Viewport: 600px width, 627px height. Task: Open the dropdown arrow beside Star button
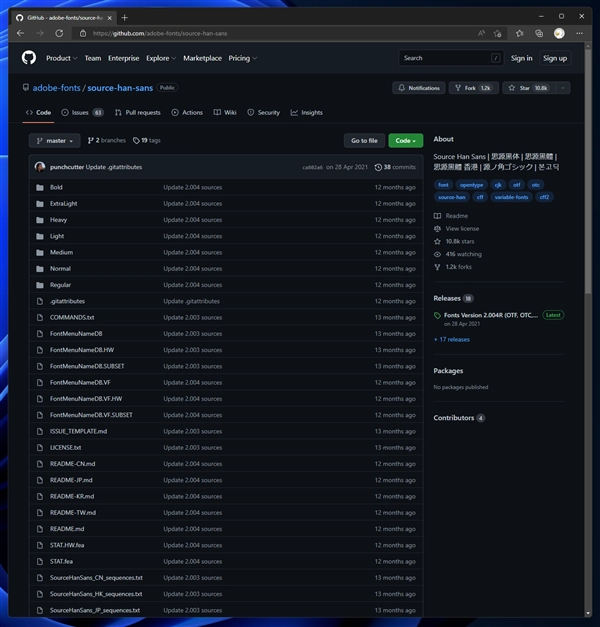coord(562,88)
